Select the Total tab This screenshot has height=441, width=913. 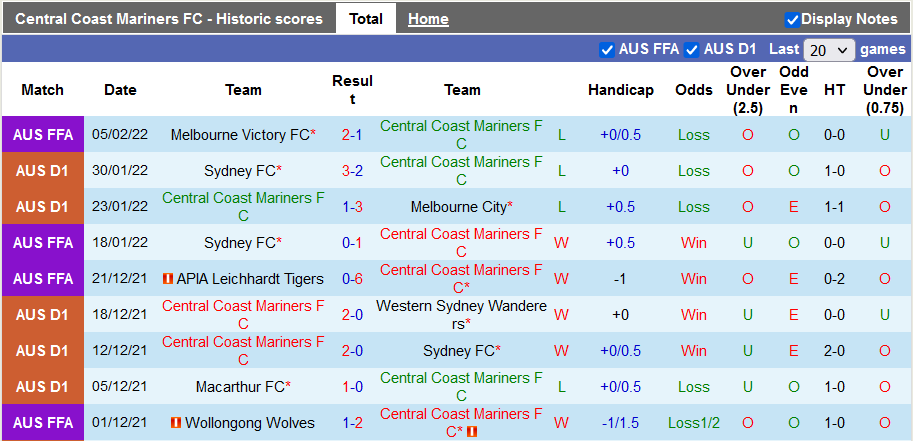click(x=366, y=19)
